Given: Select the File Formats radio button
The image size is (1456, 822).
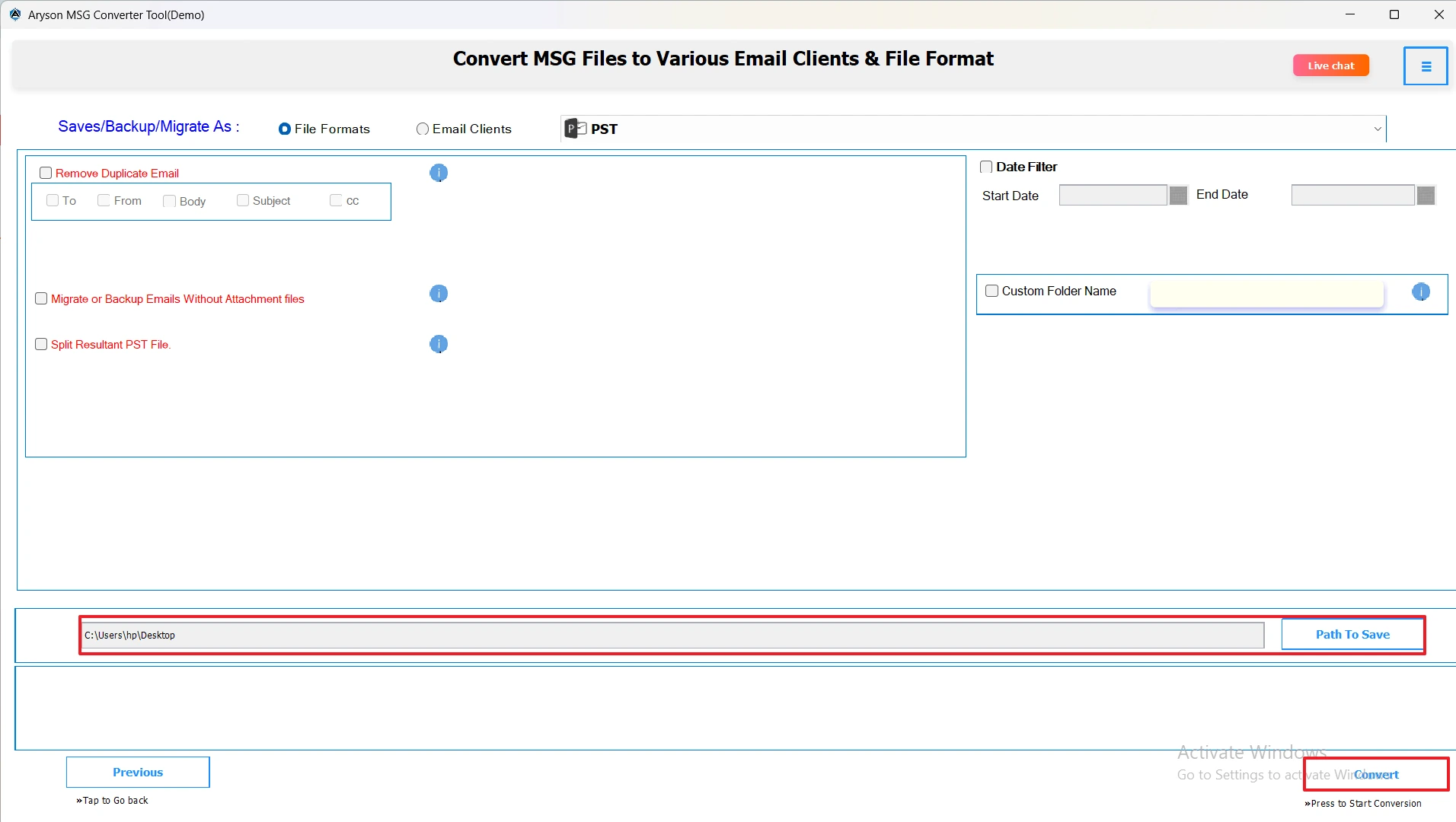Looking at the screenshot, I should point(285,129).
